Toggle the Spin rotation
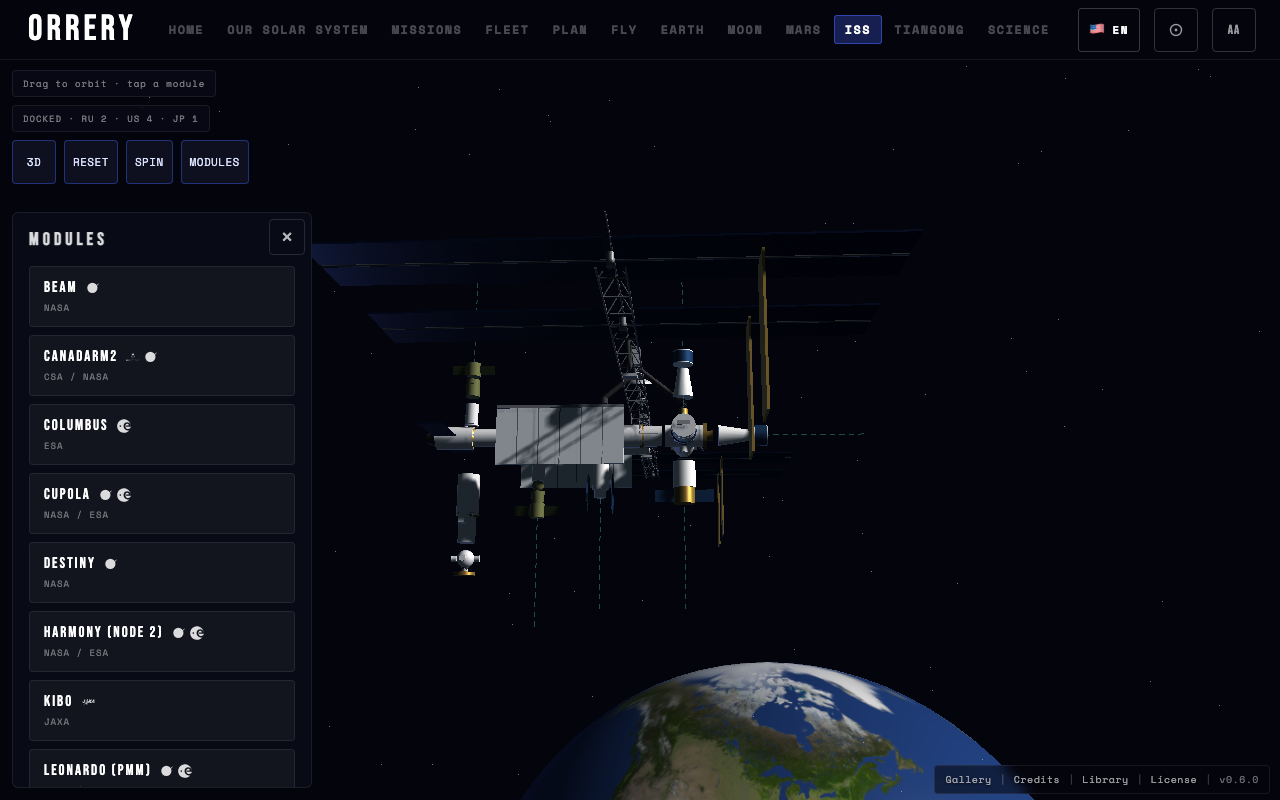The image size is (1280, 800). click(x=149, y=162)
